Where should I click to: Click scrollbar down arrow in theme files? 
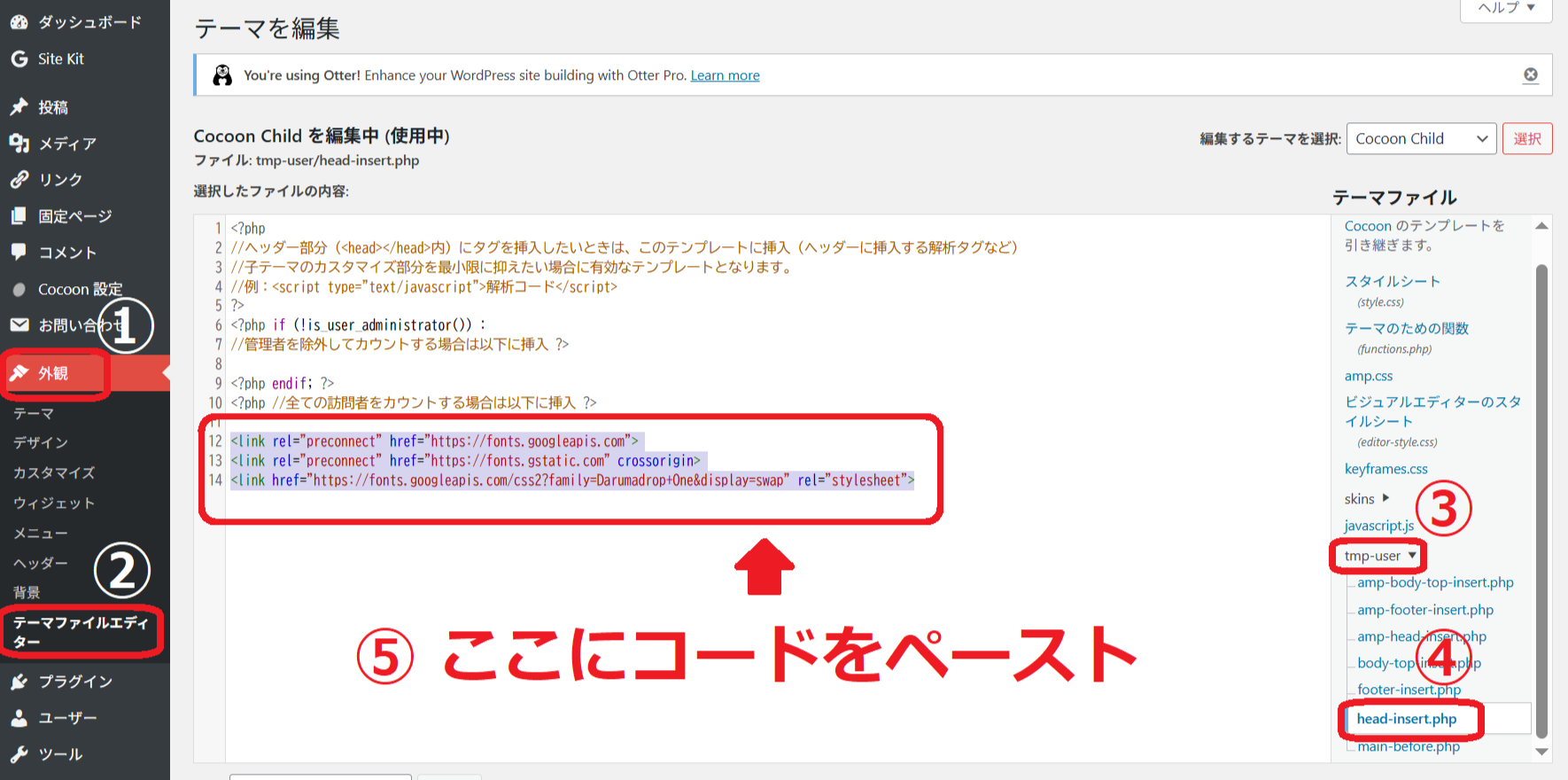coord(1541,752)
